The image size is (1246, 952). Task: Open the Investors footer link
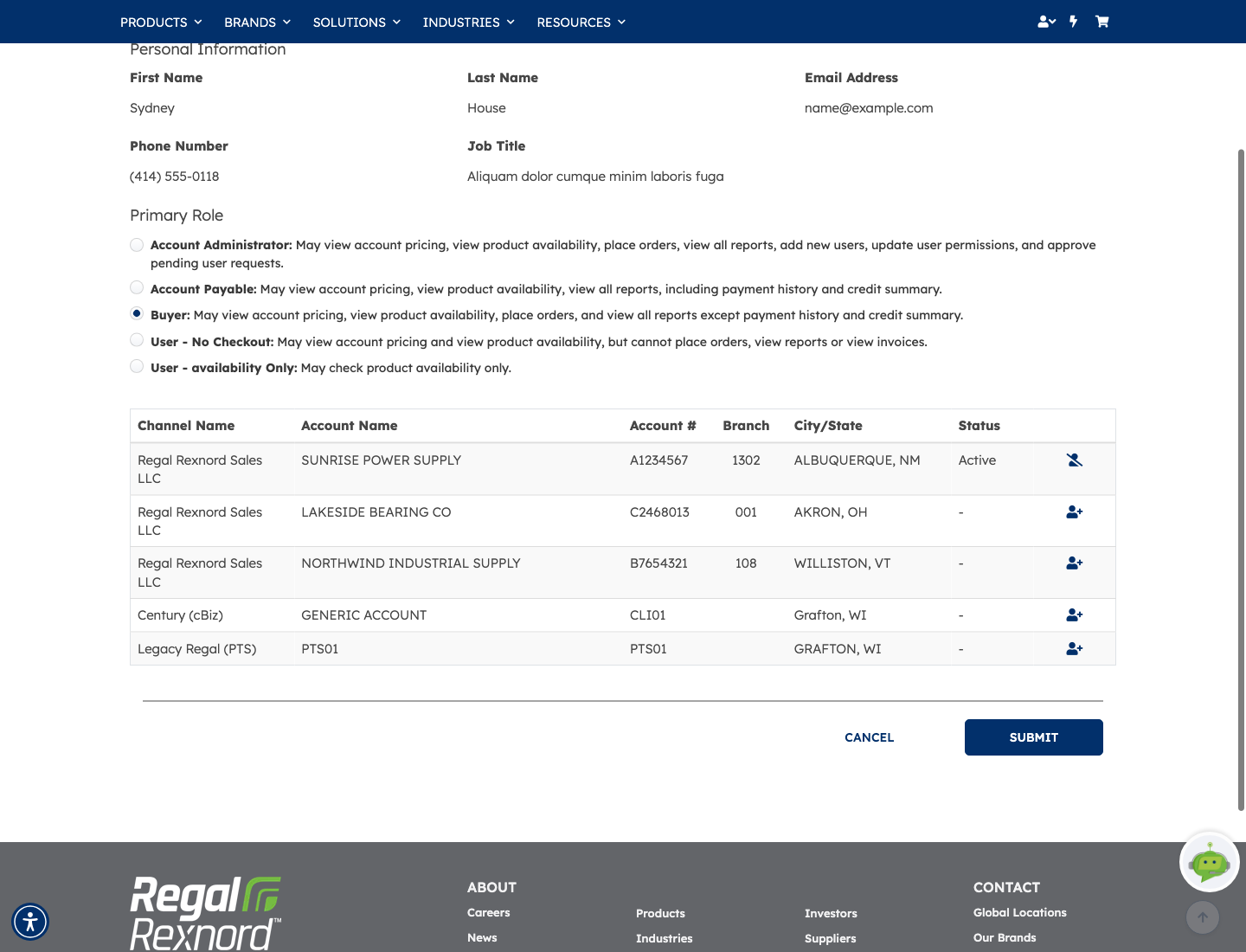(831, 914)
